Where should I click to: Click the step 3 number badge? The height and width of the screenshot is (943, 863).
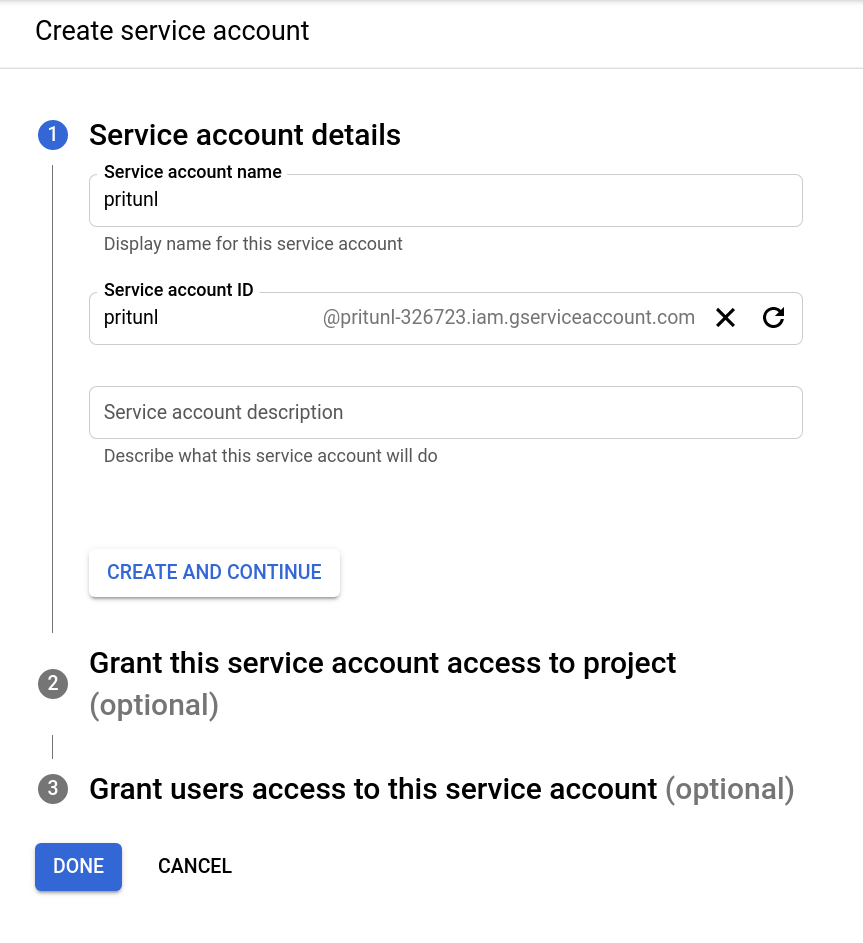pyautogui.click(x=52, y=789)
